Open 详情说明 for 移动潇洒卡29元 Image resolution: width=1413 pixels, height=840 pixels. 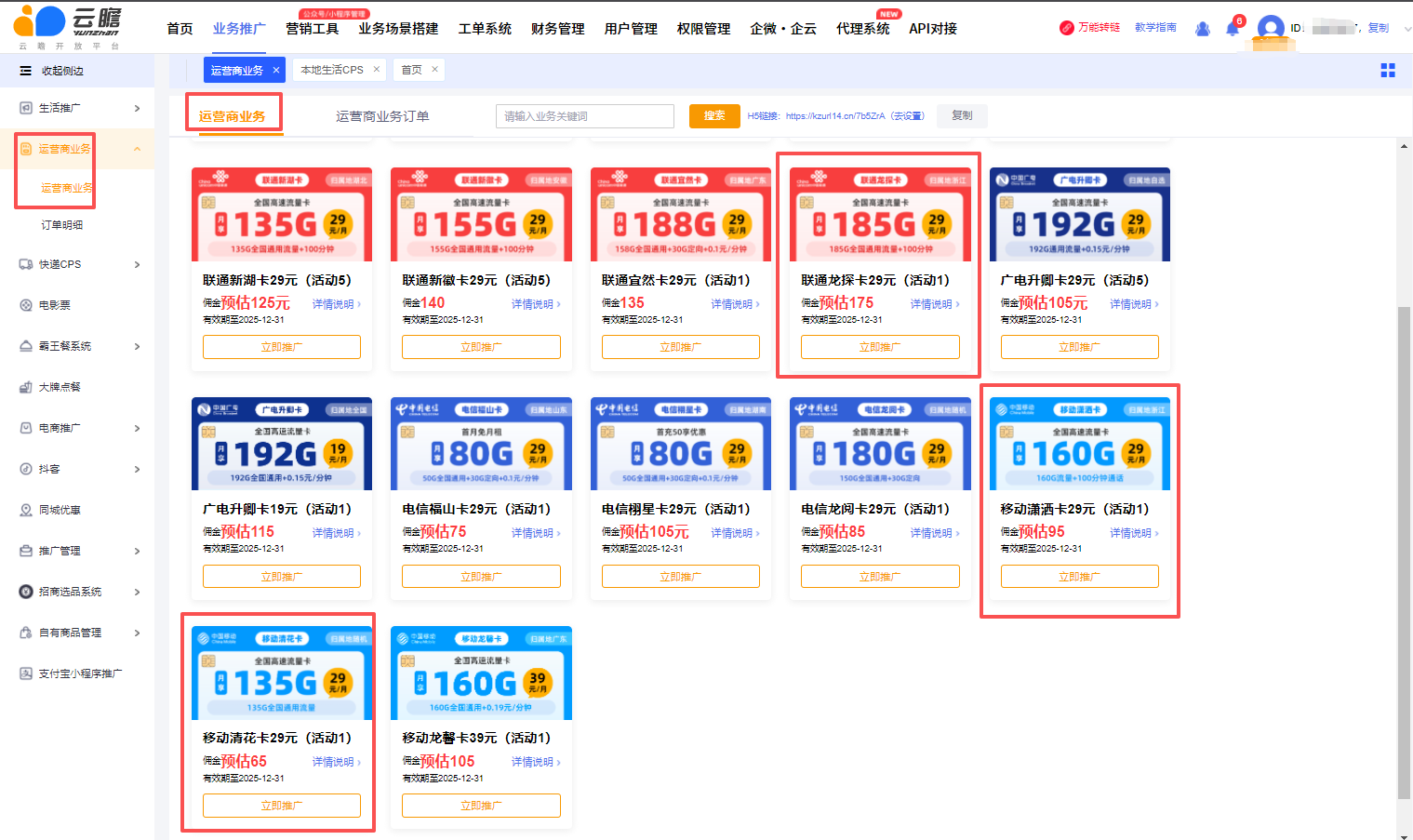[x=1133, y=533]
